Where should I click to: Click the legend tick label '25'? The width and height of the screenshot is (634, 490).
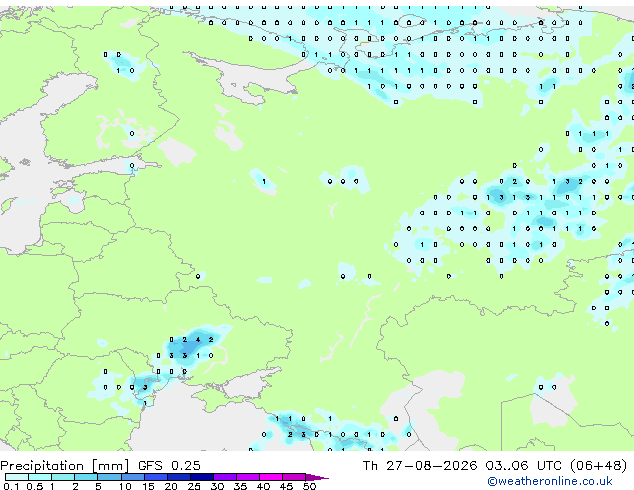pos(194,486)
